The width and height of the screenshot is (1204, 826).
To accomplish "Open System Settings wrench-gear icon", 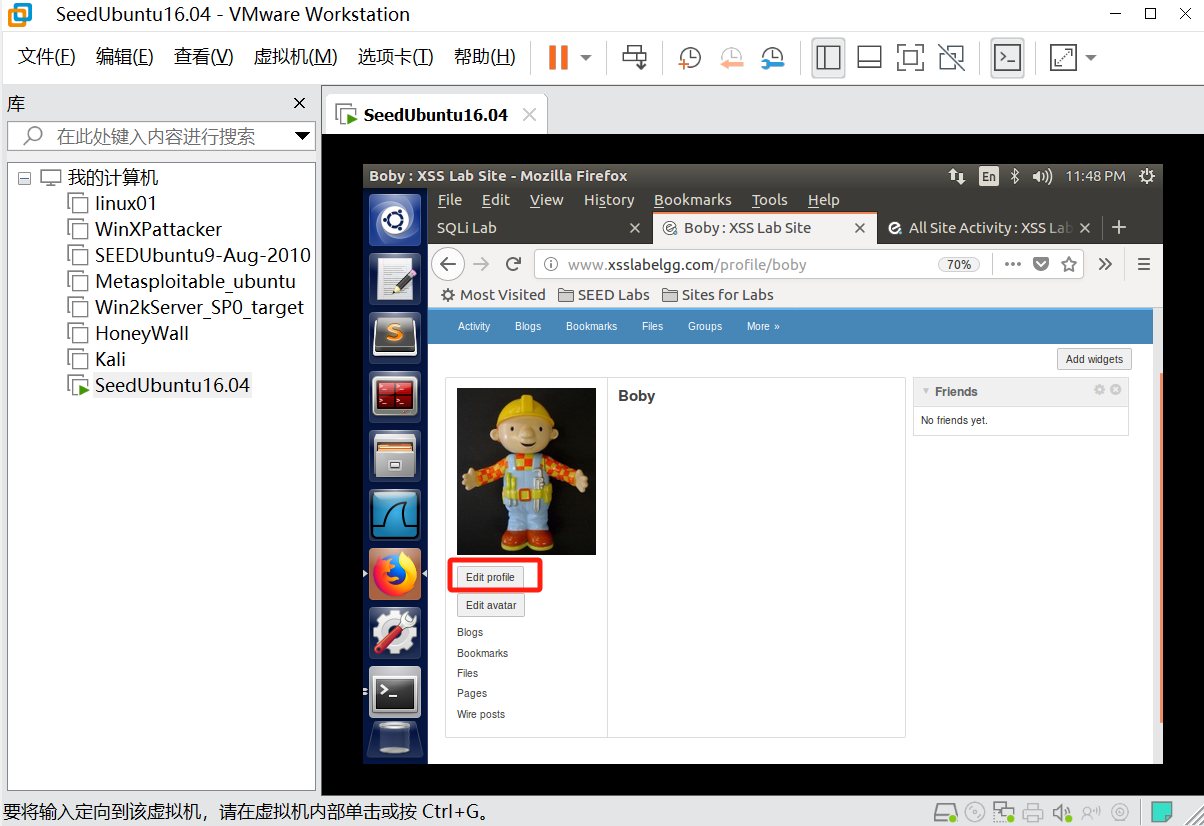I will pos(395,632).
